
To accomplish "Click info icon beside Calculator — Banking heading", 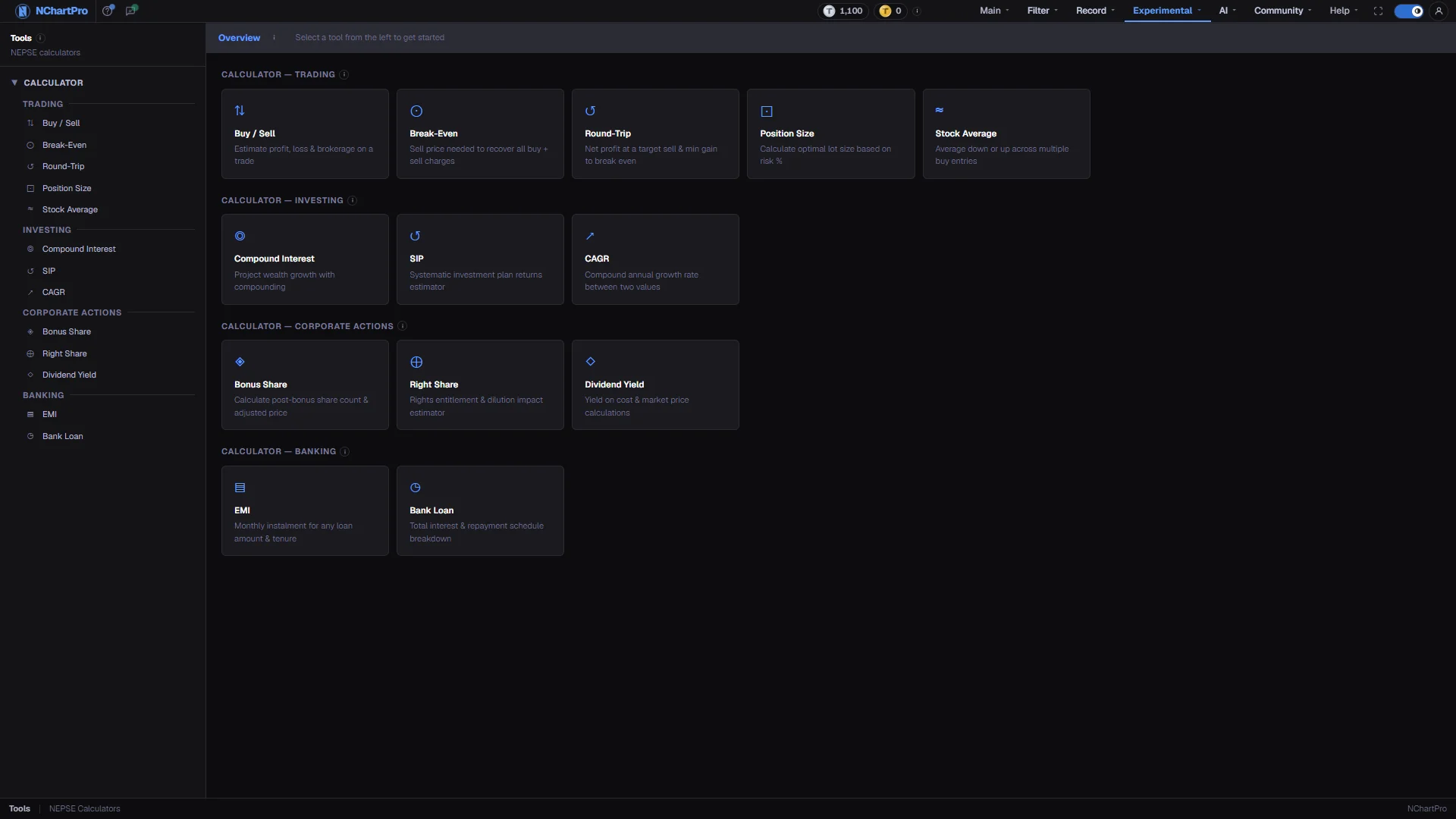I will point(344,451).
